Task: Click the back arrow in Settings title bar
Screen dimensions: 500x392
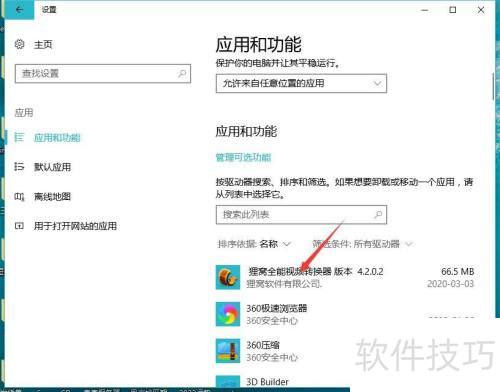Action: (19, 10)
